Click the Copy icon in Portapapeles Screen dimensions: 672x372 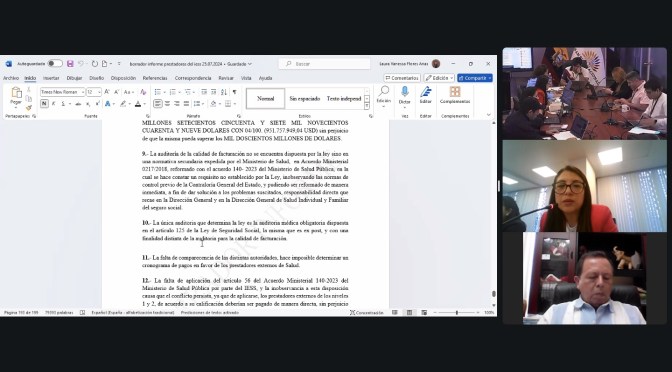(29, 99)
